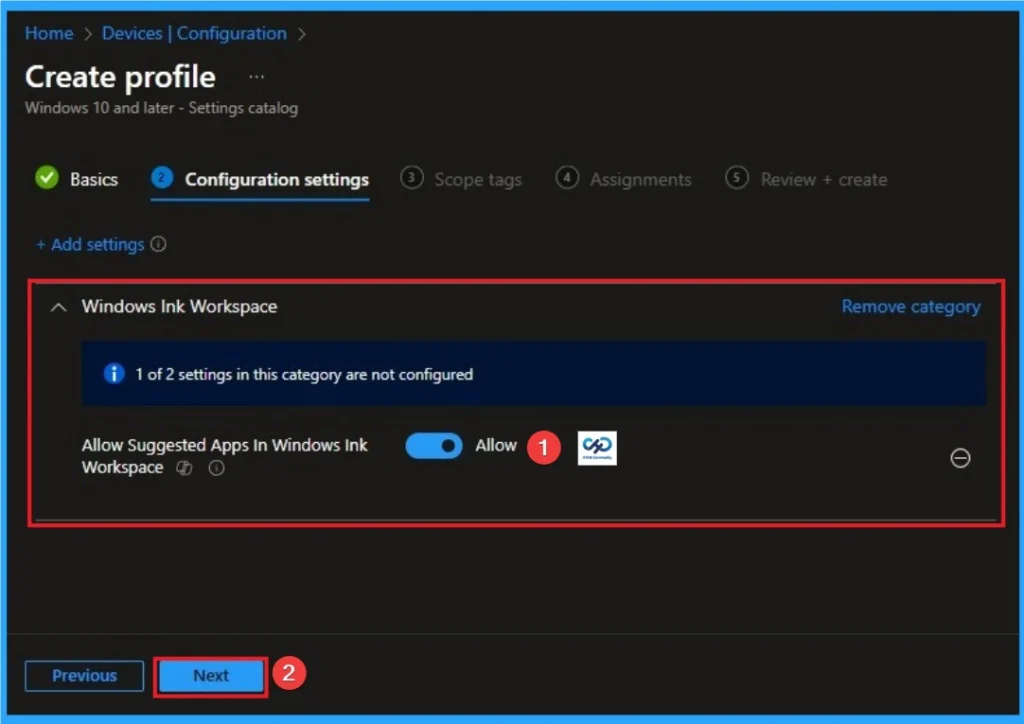Click the info icon next to the Ink setting
Image resolution: width=1024 pixels, height=724 pixels.
tap(216, 468)
